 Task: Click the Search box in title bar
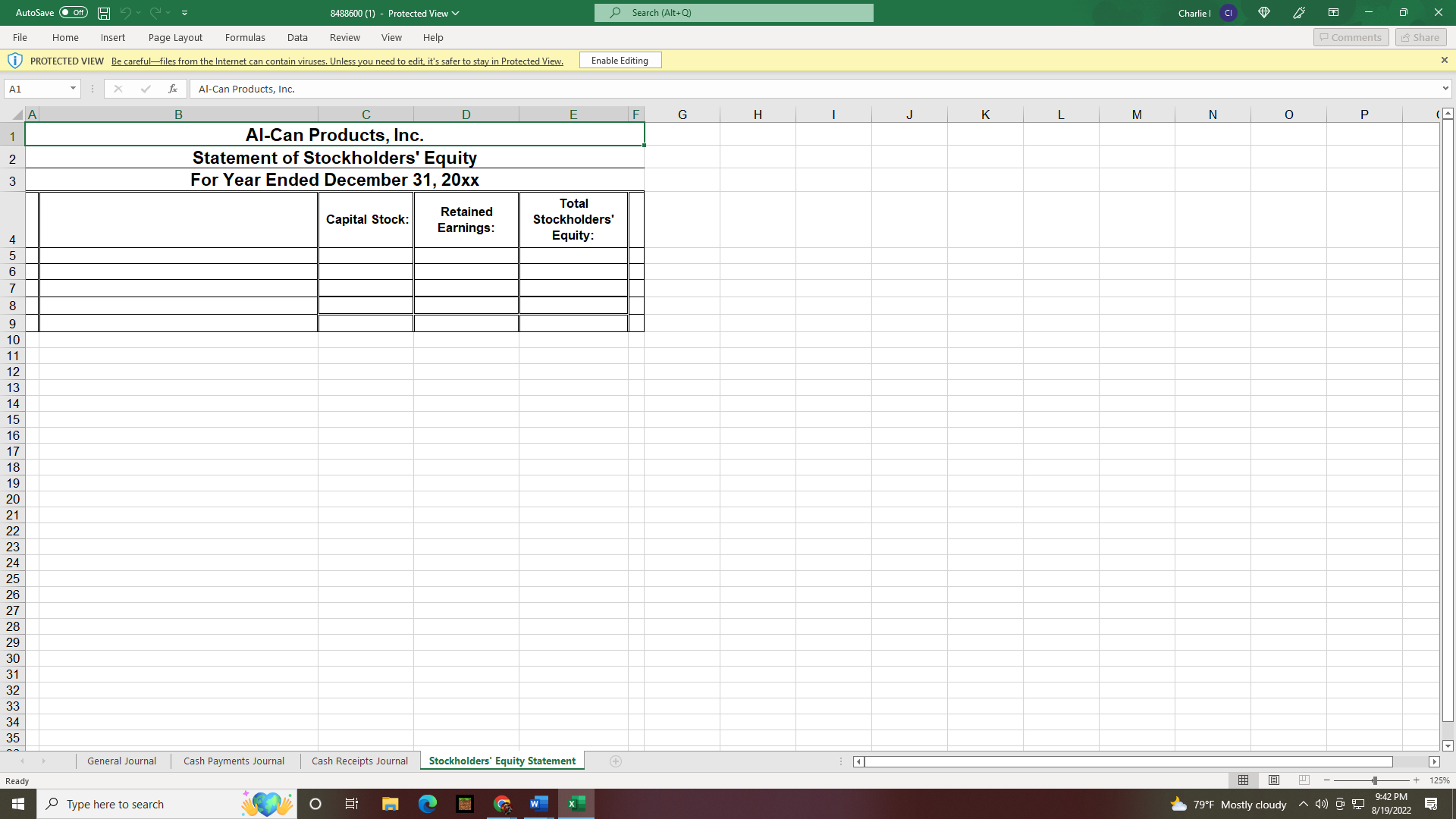tap(733, 13)
